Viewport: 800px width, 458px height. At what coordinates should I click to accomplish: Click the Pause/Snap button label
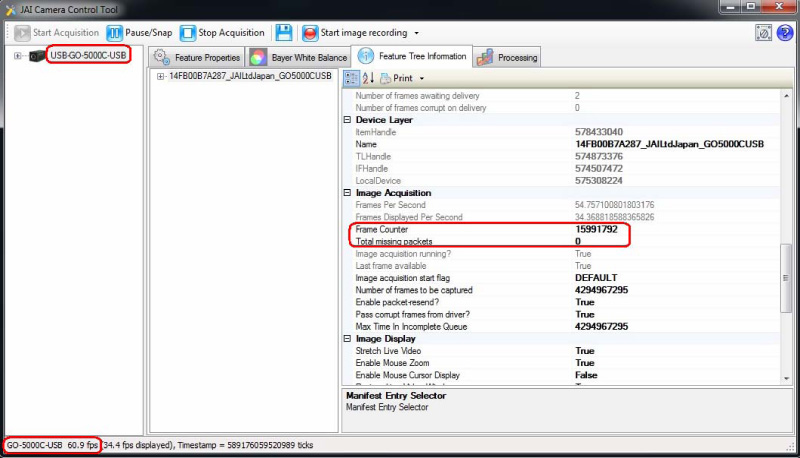coord(148,33)
